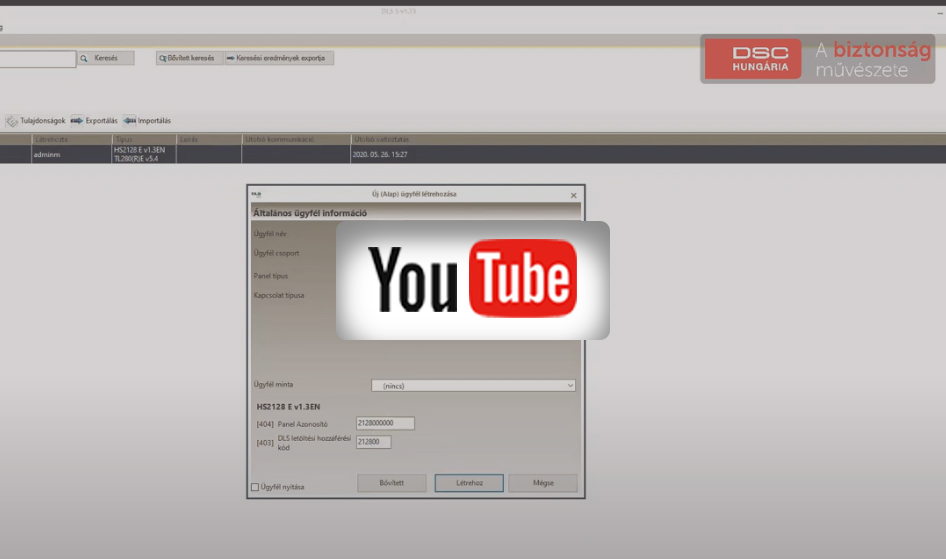
Task: Click Keresési eredmények exportja button
Action: (279, 58)
